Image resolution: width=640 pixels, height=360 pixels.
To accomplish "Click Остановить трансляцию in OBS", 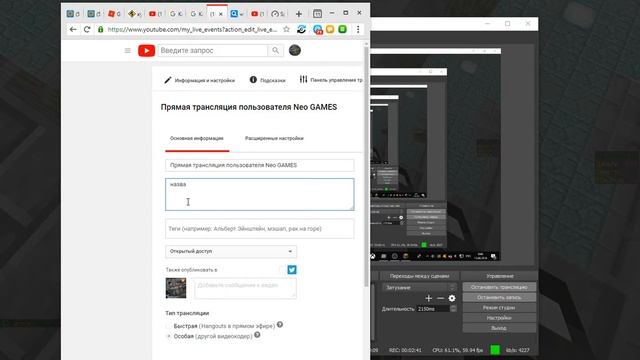I will pos(499,287).
